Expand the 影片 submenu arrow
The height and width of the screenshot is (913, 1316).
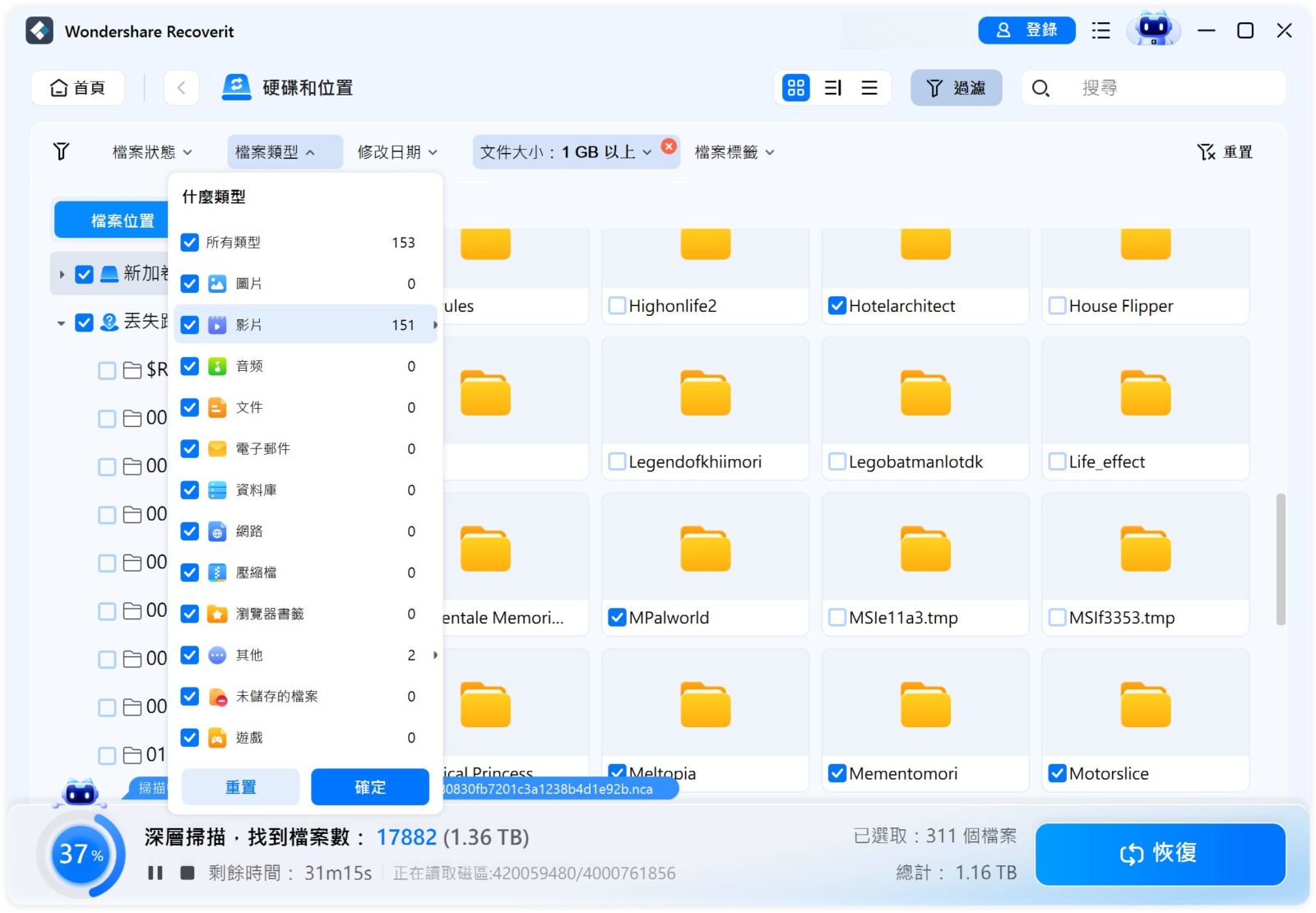[x=435, y=325]
